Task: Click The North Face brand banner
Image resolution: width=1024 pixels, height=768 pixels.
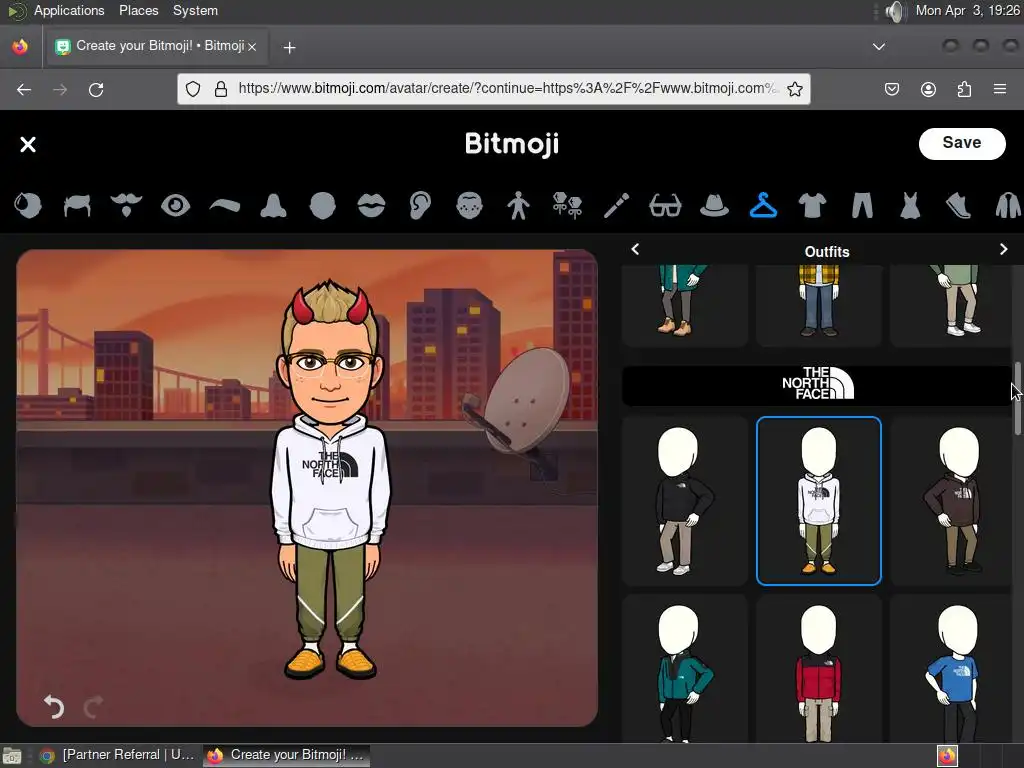Action: click(x=817, y=385)
